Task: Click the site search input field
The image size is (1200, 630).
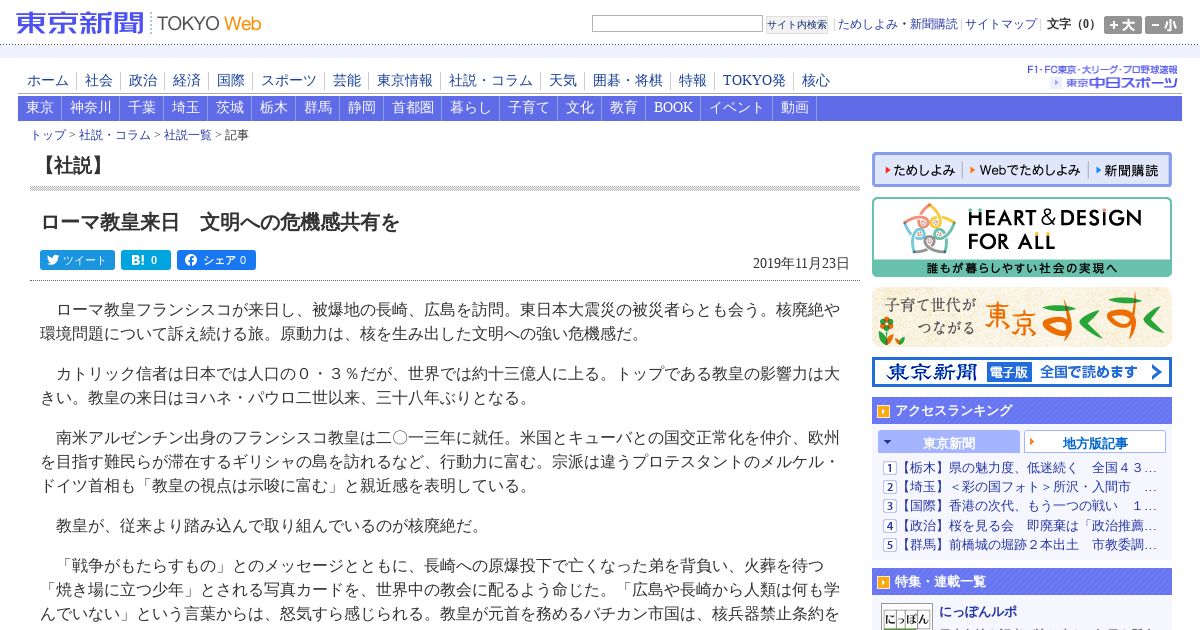Action: [677, 24]
